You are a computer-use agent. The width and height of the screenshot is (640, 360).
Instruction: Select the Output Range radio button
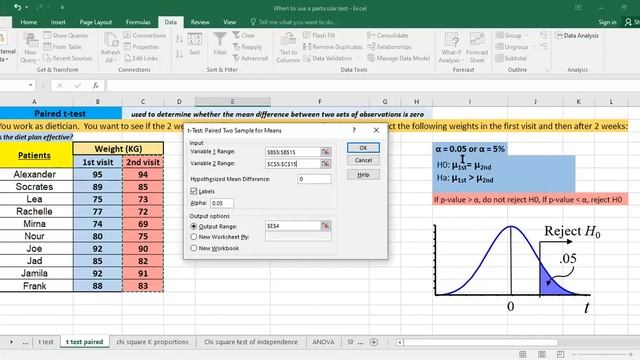[x=193, y=226]
